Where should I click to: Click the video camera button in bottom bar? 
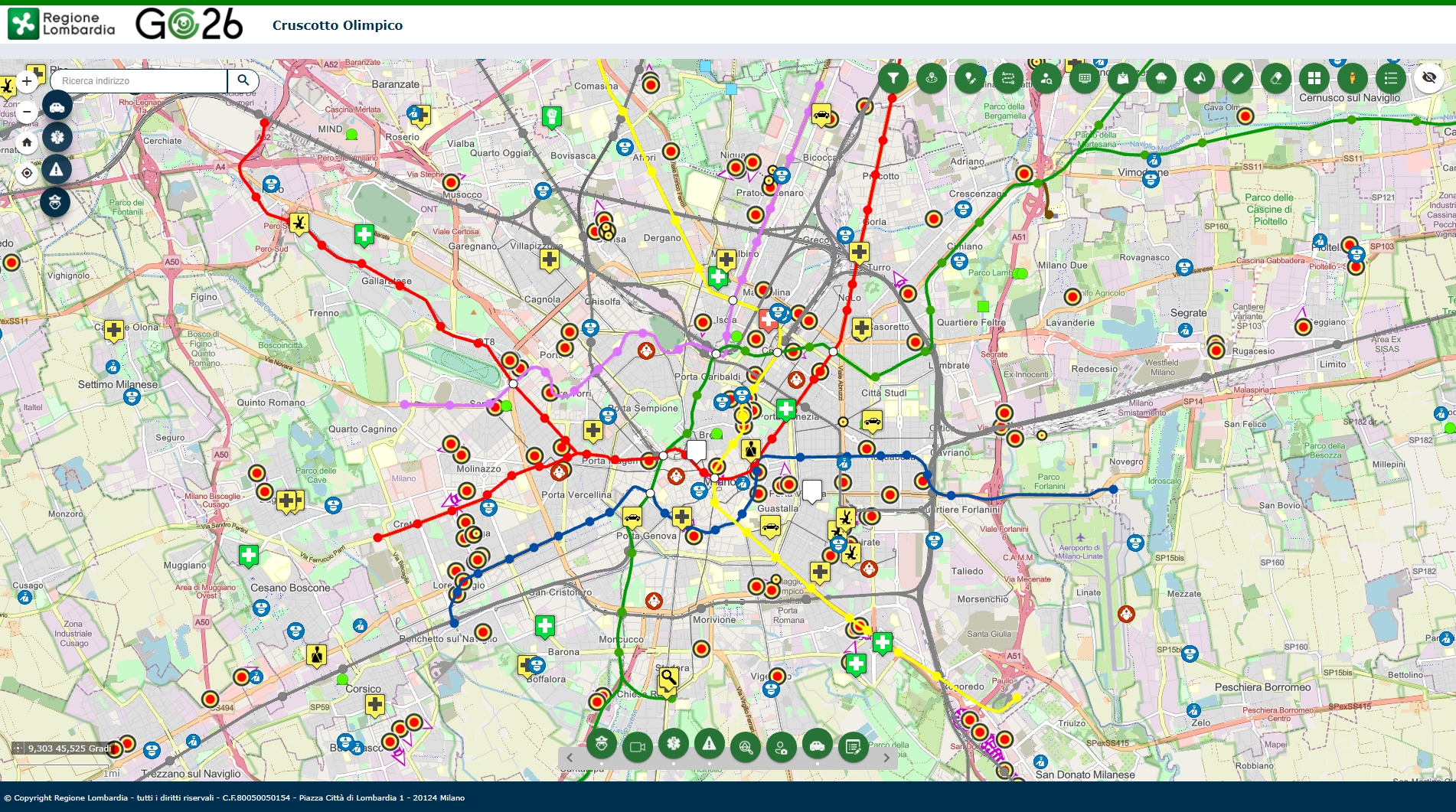click(637, 747)
